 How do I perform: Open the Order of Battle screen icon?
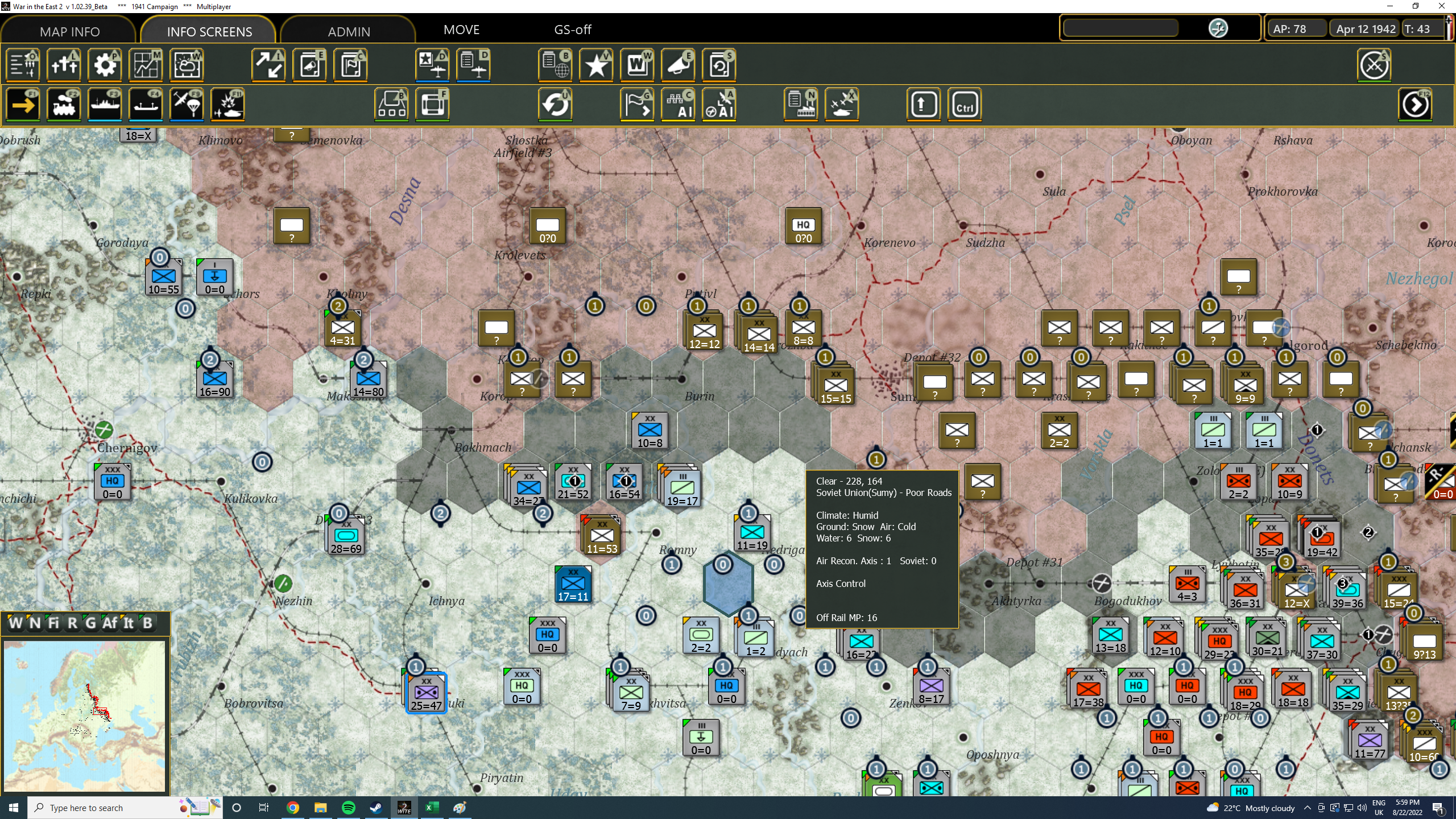(23, 65)
